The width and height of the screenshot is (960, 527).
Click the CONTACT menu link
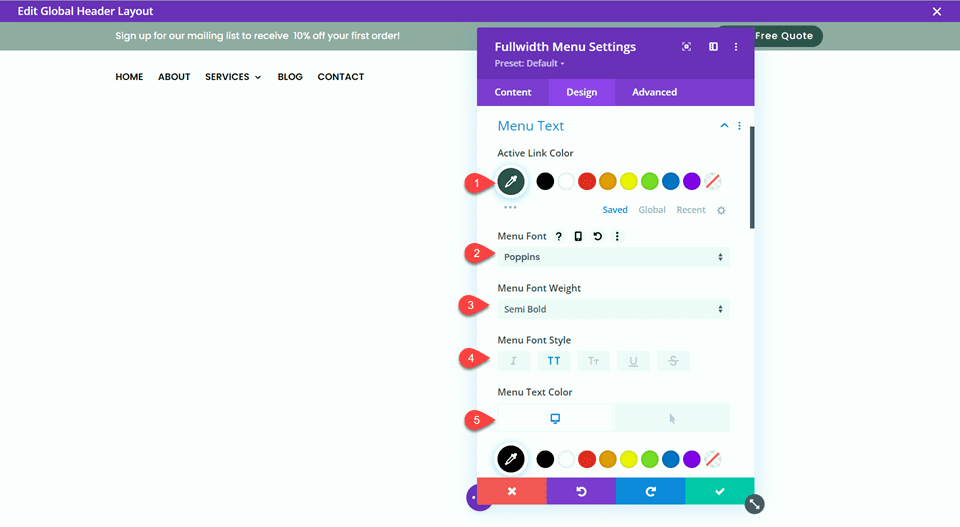pos(340,77)
